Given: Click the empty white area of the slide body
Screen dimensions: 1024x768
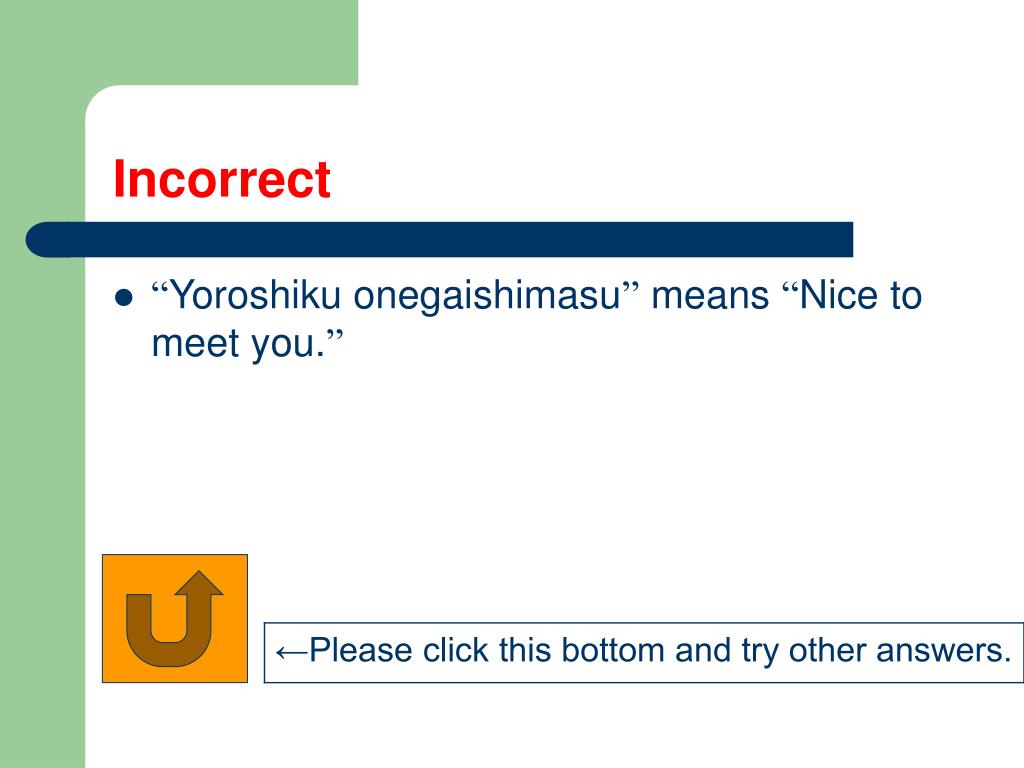Looking at the screenshot, I should [x=588, y=470].
